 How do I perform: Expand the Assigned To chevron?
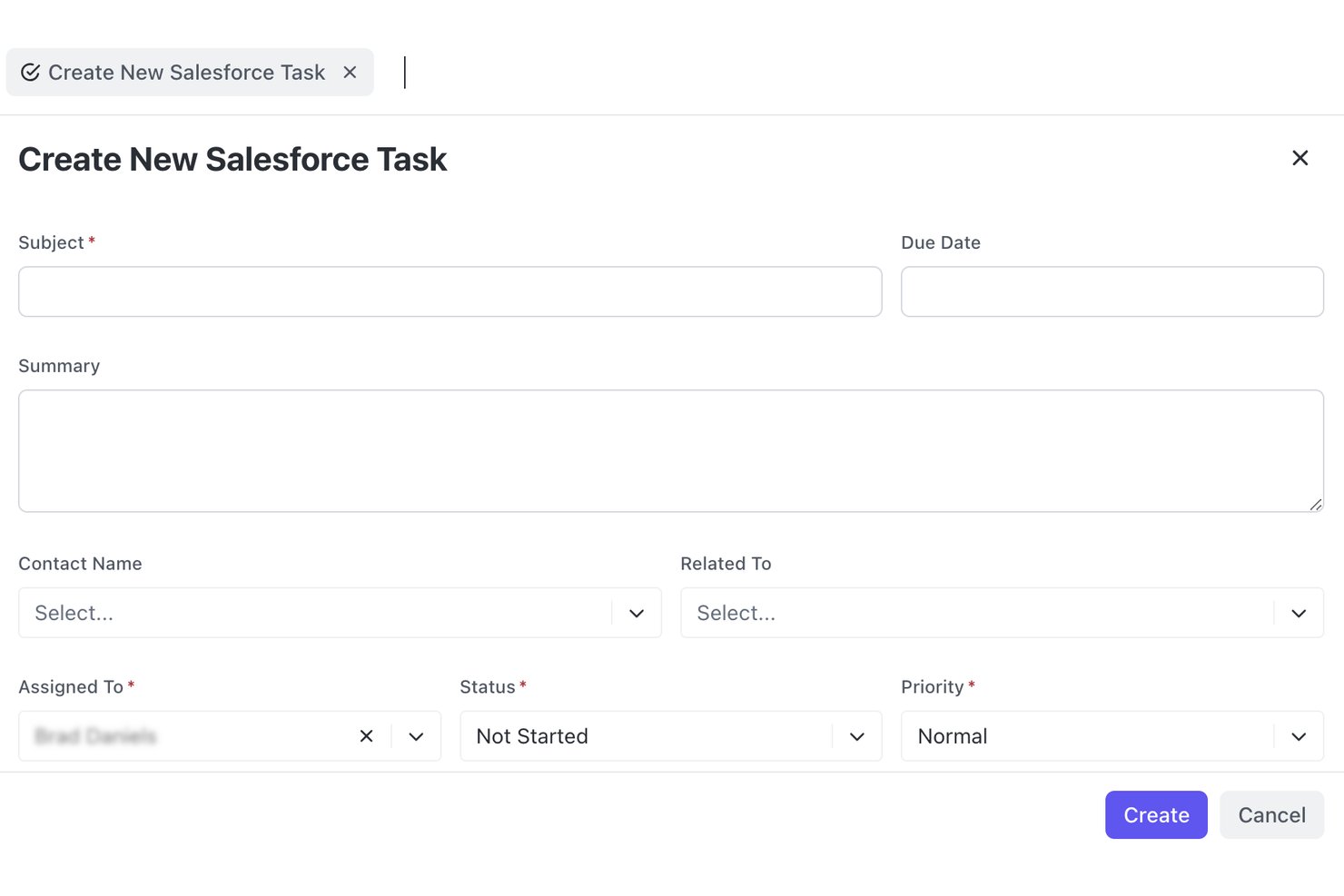(x=416, y=736)
